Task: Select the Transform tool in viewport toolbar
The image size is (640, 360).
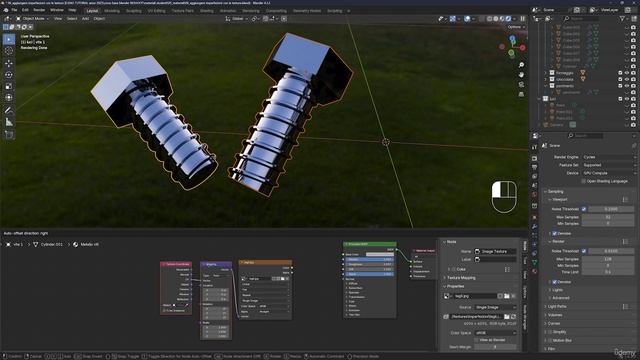Action: (9, 98)
